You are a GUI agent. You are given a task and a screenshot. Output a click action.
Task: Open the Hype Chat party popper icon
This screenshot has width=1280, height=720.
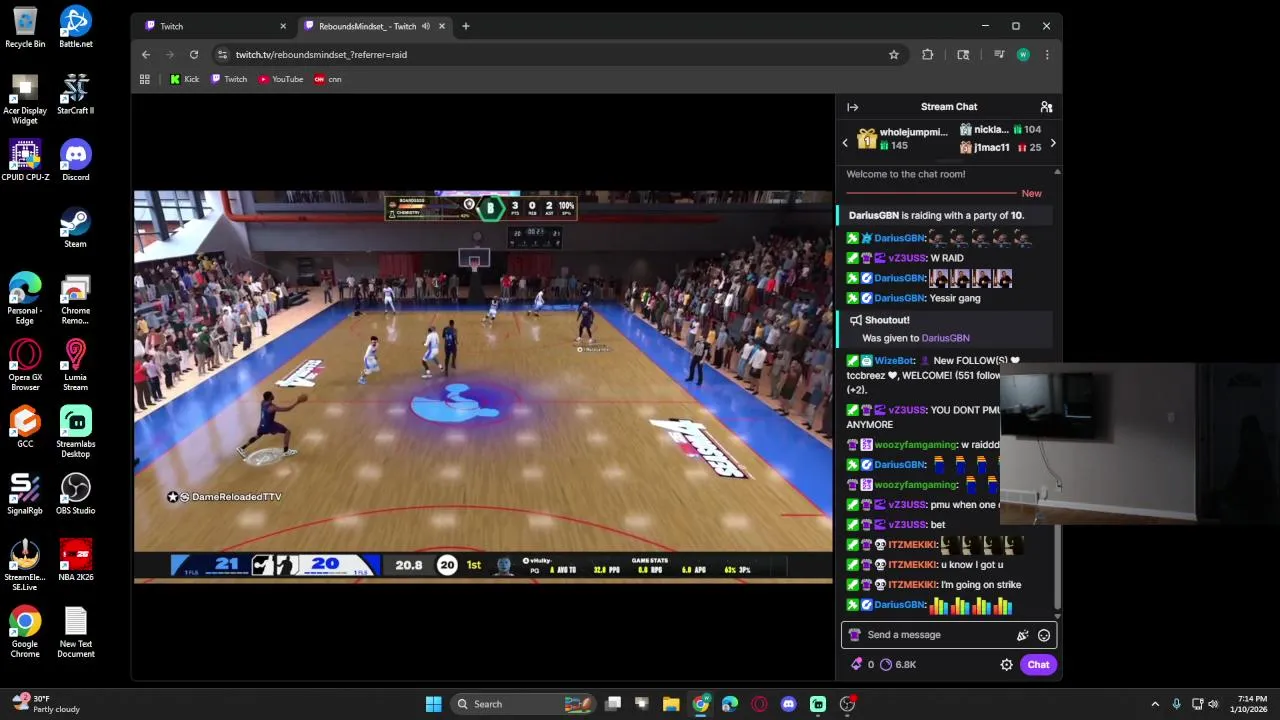[x=1022, y=635]
